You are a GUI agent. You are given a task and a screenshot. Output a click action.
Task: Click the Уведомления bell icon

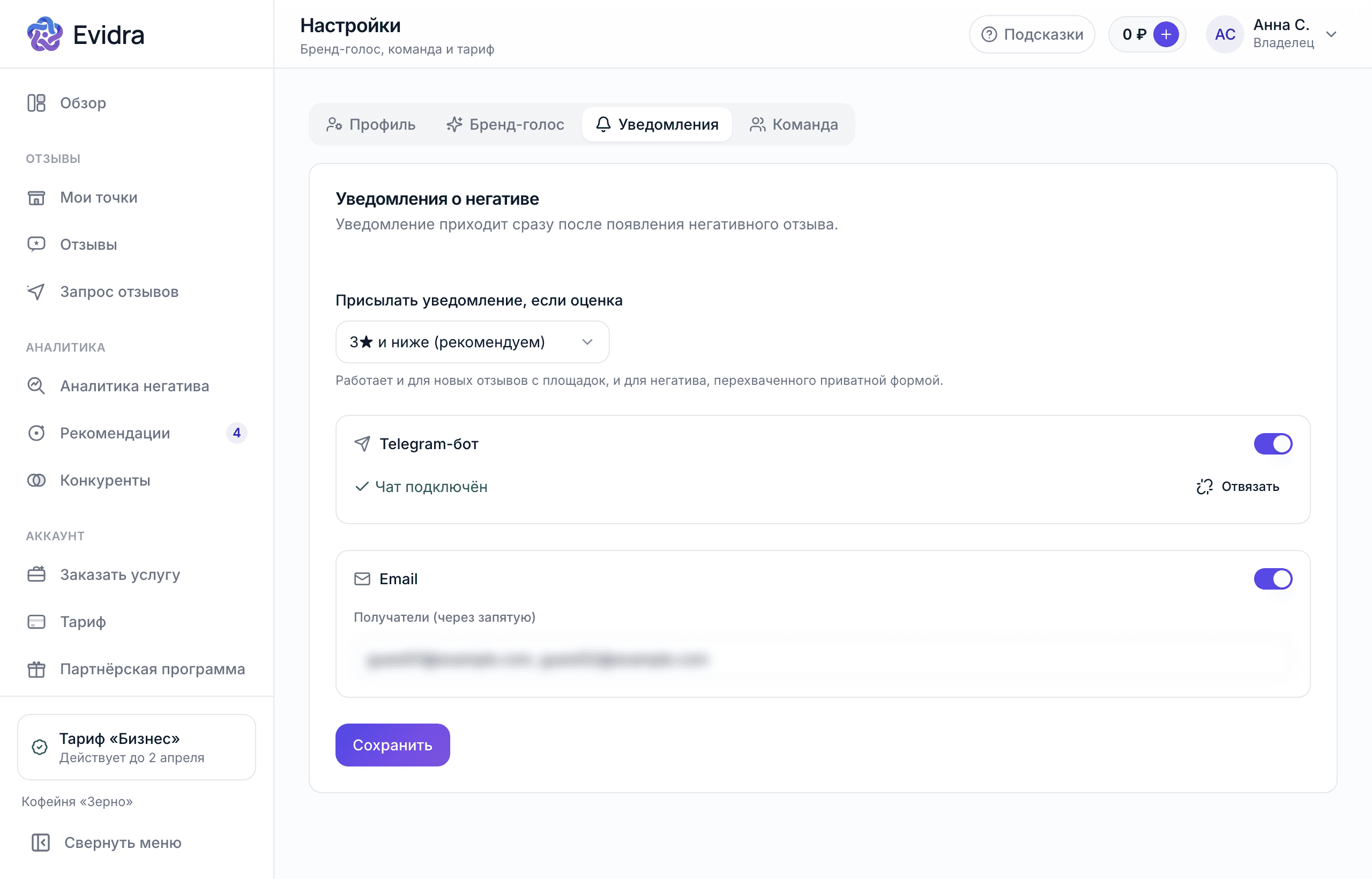pos(603,124)
